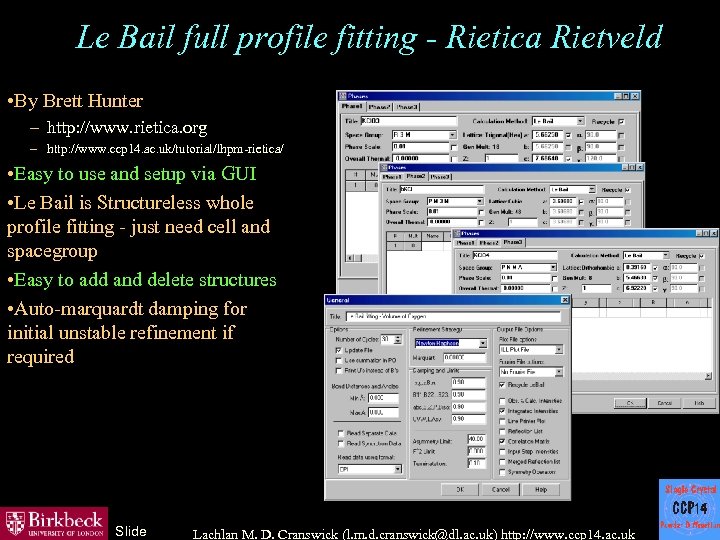
Task: Open the P N M A Space Group dropdown
Action: click(x=553, y=267)
